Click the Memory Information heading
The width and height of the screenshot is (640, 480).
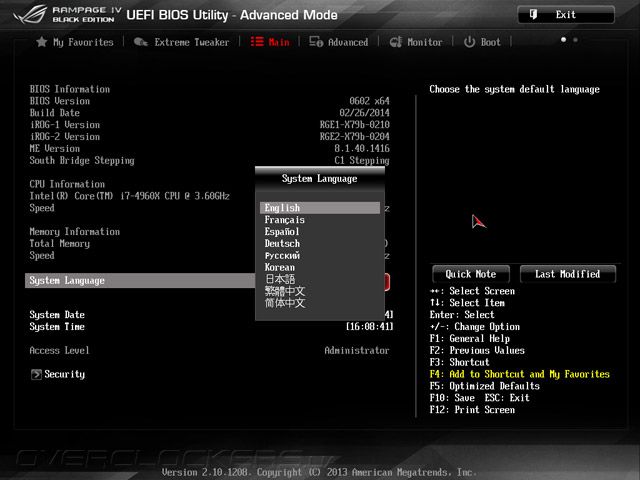tap(75, 231)
